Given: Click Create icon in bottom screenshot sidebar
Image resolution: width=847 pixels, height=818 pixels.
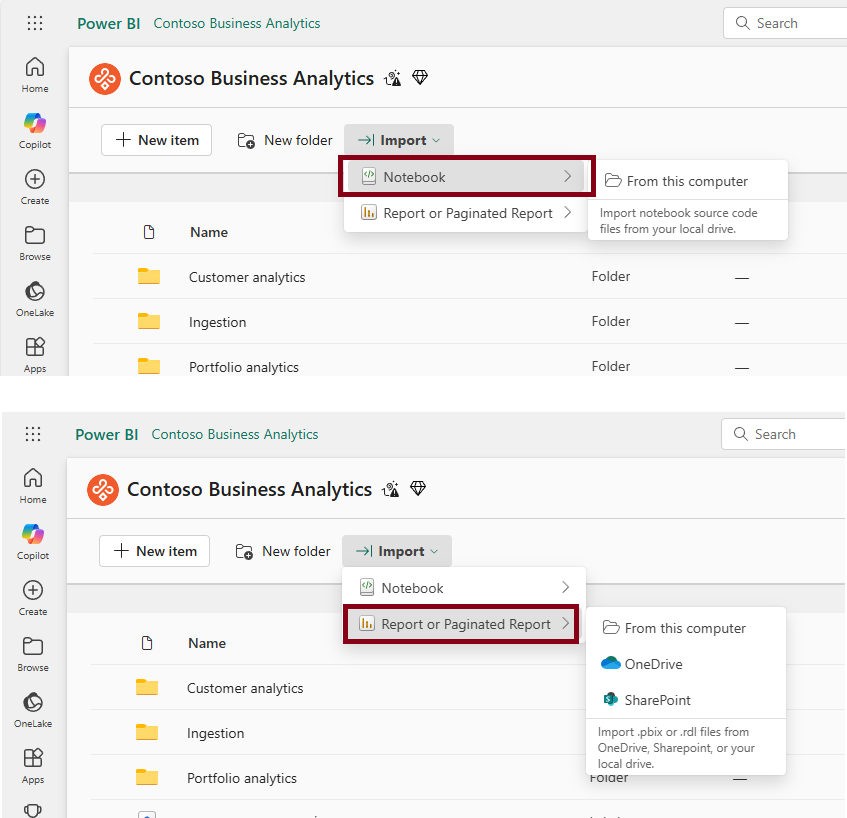Looking at the screenshot, I should [x=33, y=590].
